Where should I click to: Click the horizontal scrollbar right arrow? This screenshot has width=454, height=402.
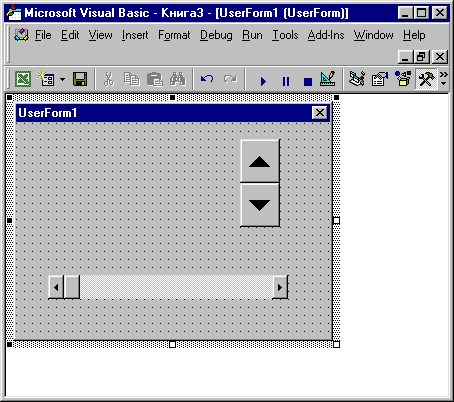(x=280, y=287)
